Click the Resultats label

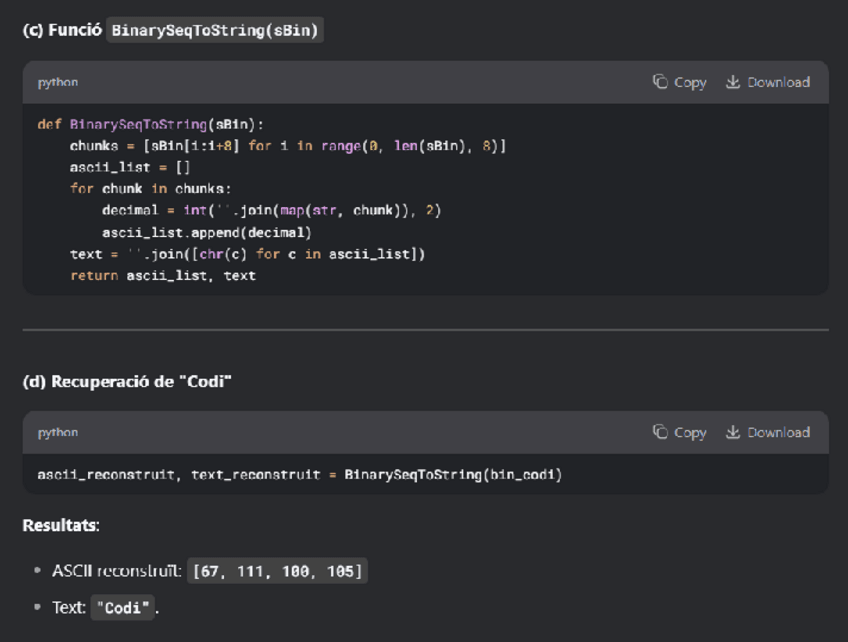pyautogui.click(x=61, y=525)
